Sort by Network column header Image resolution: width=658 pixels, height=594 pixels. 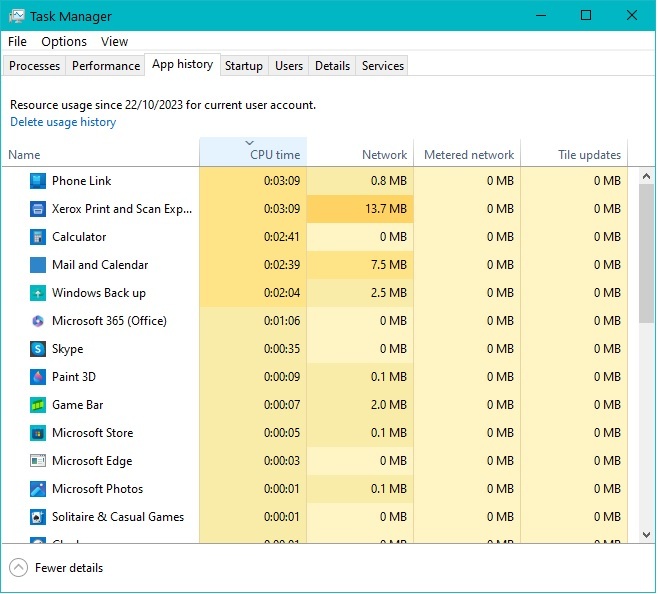pos(360,152)
